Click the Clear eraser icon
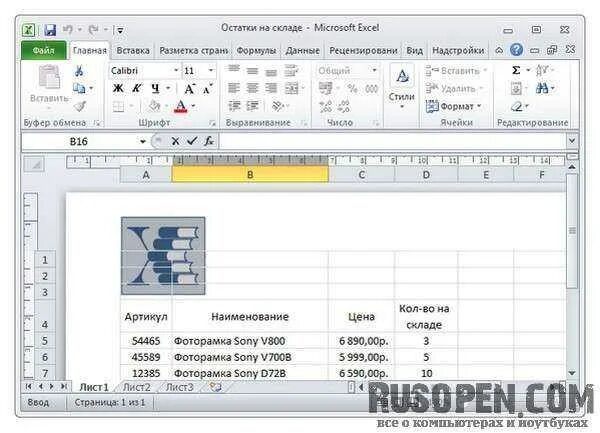The width and height of the screenshot is (600, 433). 516,106
